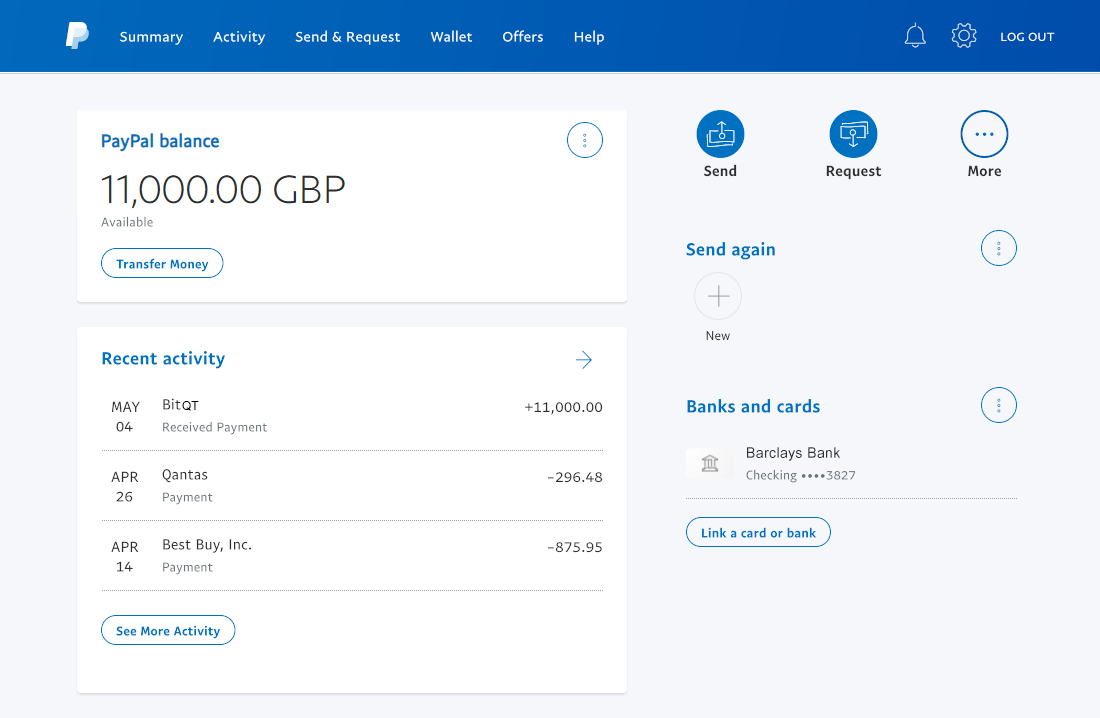
Task: Add a New recipient with plus icon
Action: click(x=718, y=296)
